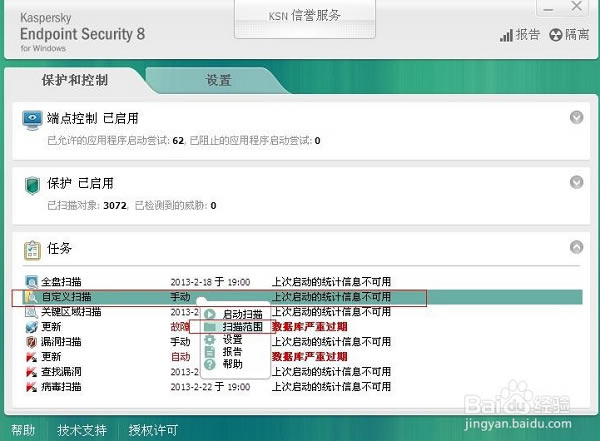Collapse the 任务 section chevron
The height and width of the screenshot is (441, 600).
point(576,247)
